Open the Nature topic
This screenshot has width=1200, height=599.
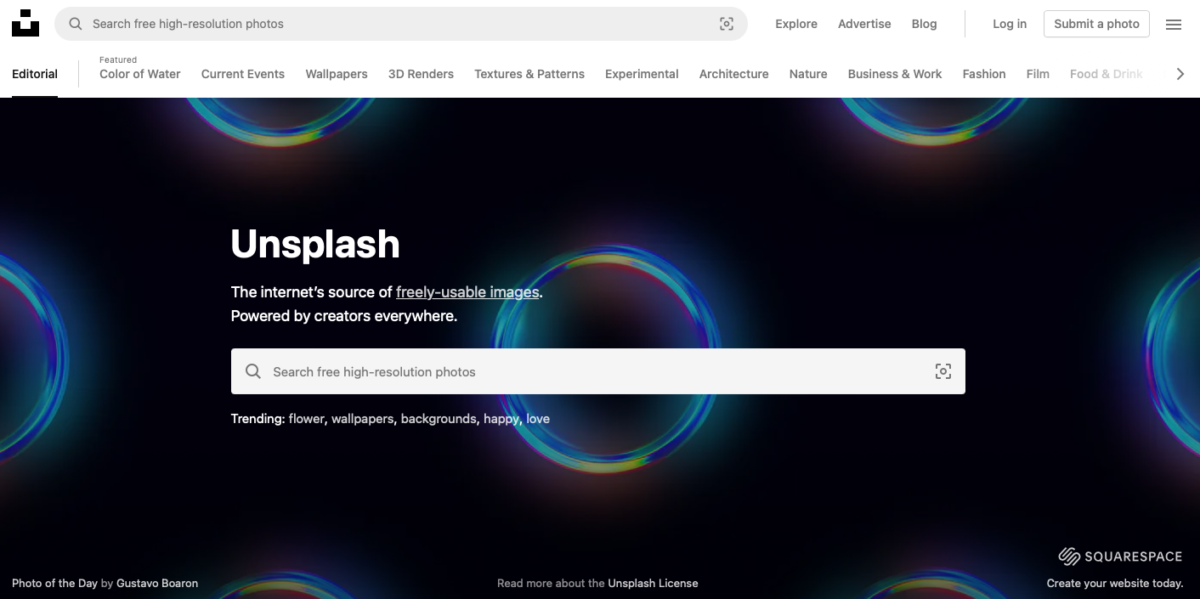808,74
